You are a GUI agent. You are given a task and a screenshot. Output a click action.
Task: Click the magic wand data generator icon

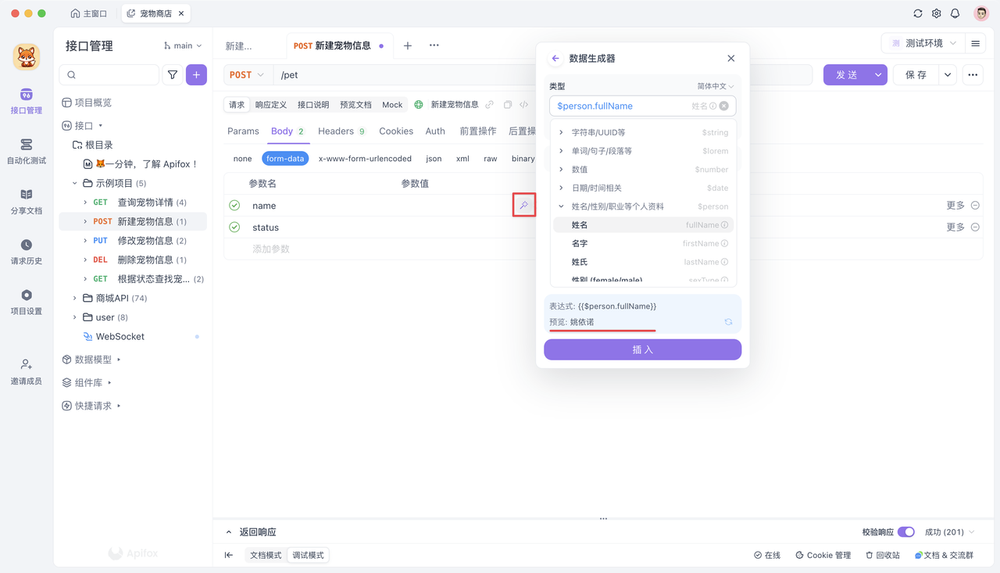[x=523, y=205]
